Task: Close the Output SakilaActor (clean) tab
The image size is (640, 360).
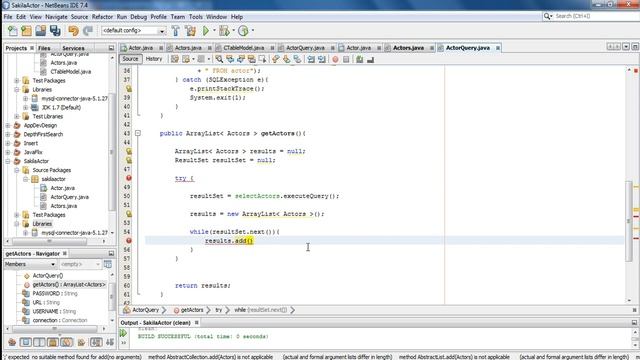Action: coord(197,323)
